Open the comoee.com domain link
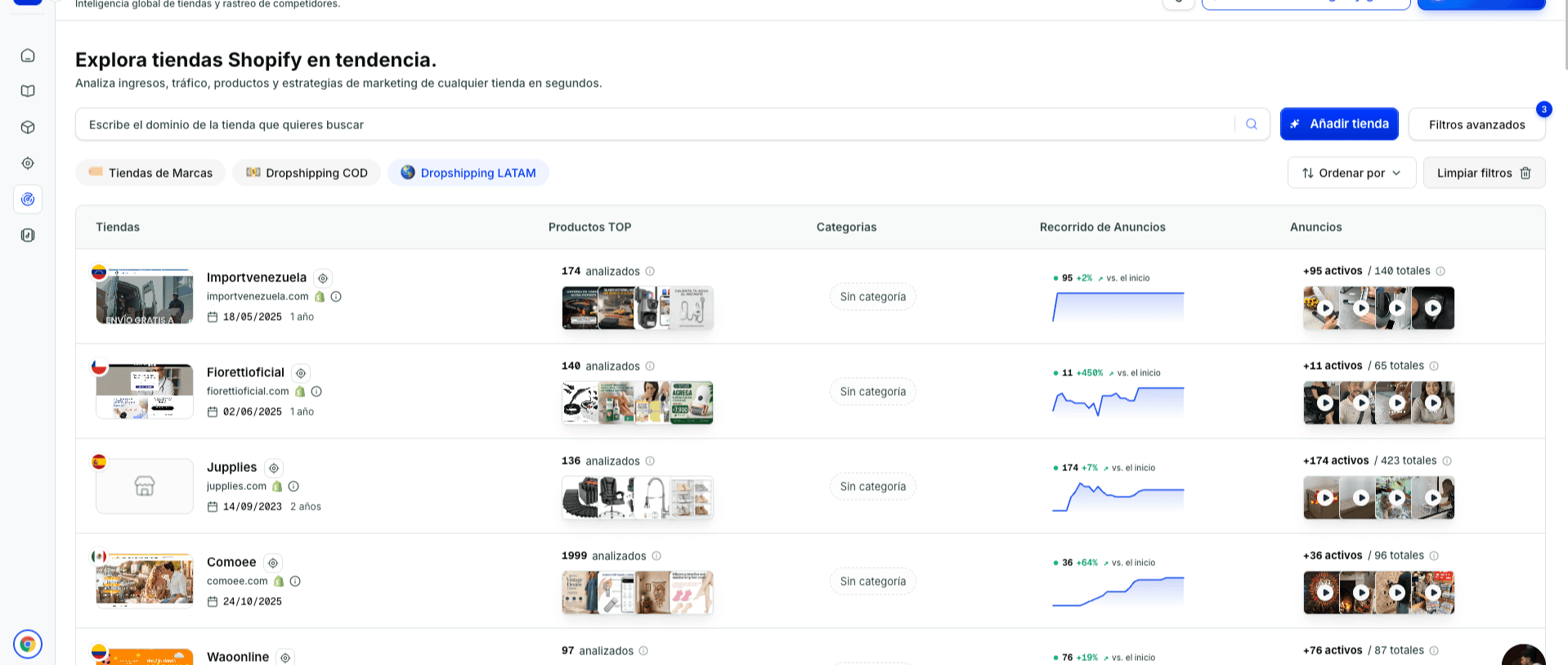 click(237, 582)
